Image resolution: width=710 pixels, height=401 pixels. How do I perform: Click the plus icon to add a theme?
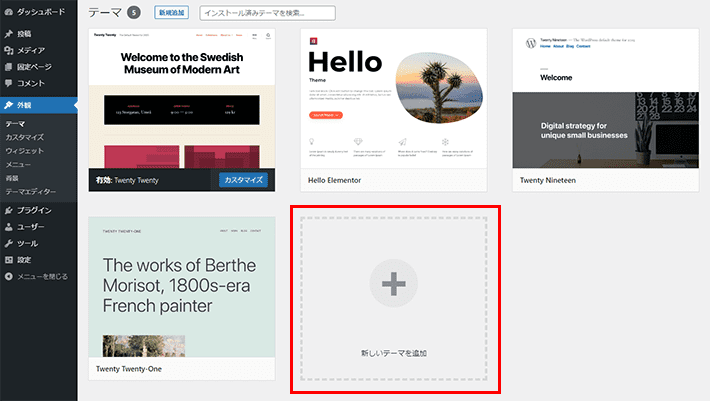pyautogui.click(x=393, y=284)
